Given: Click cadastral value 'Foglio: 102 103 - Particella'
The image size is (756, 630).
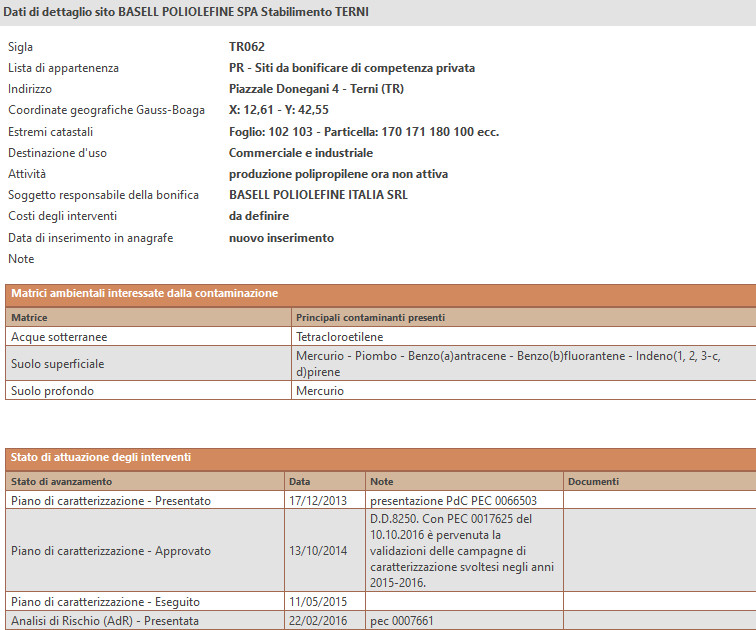Looking at the screenshot, I should click(364, 132).
